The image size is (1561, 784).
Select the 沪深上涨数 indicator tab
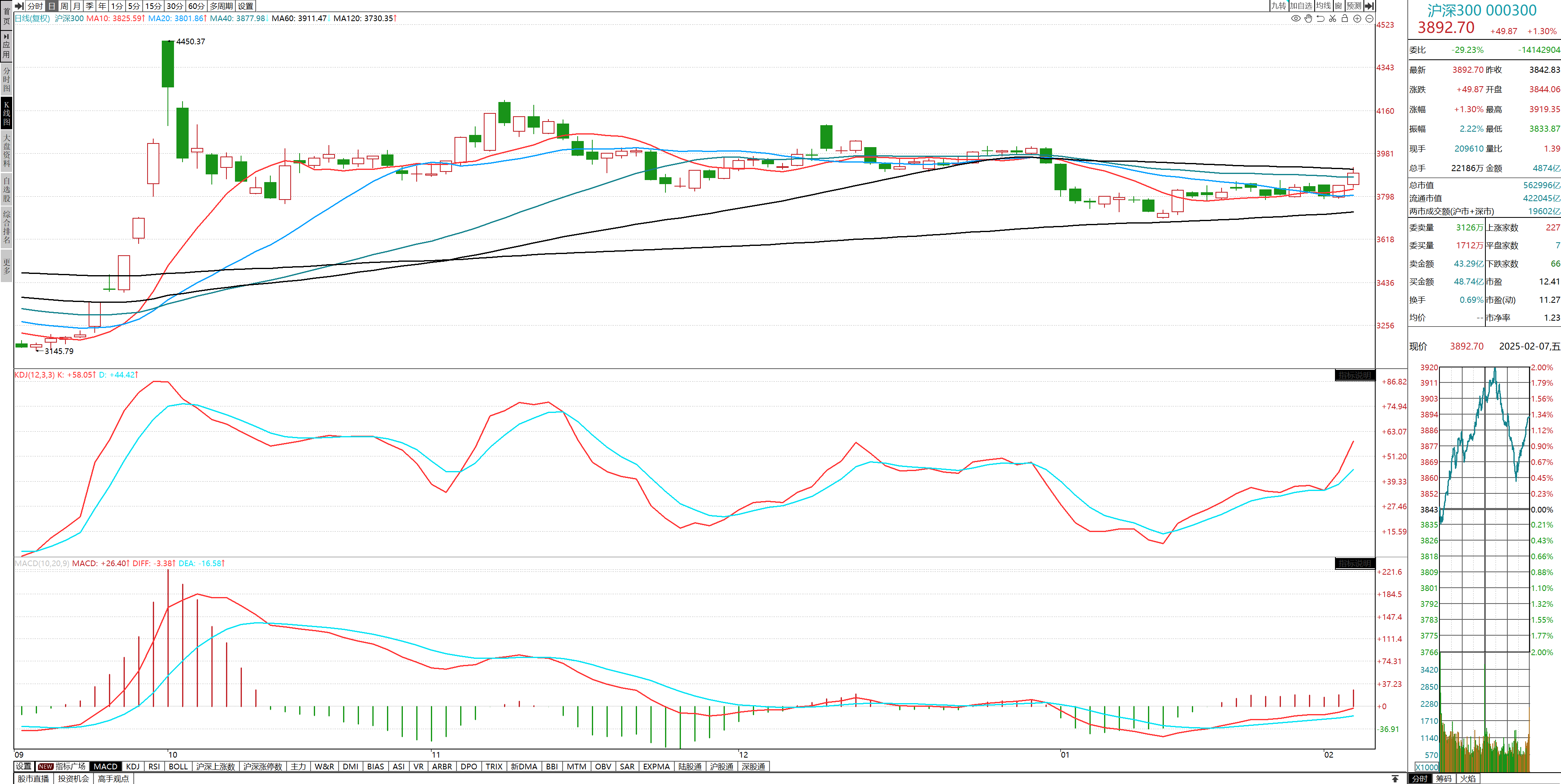tap(216, 767)
